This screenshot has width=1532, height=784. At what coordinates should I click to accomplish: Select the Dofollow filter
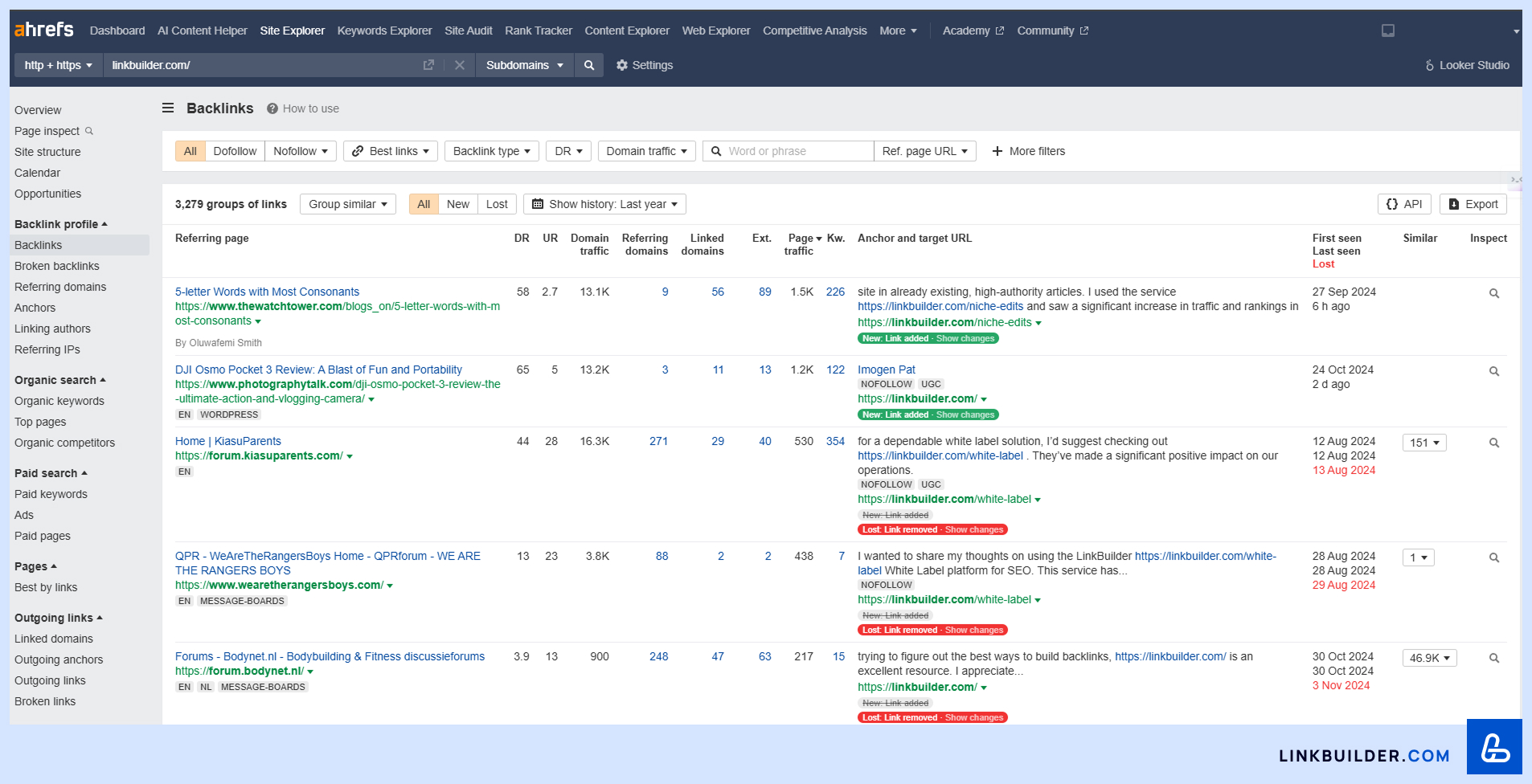point(235,151)
